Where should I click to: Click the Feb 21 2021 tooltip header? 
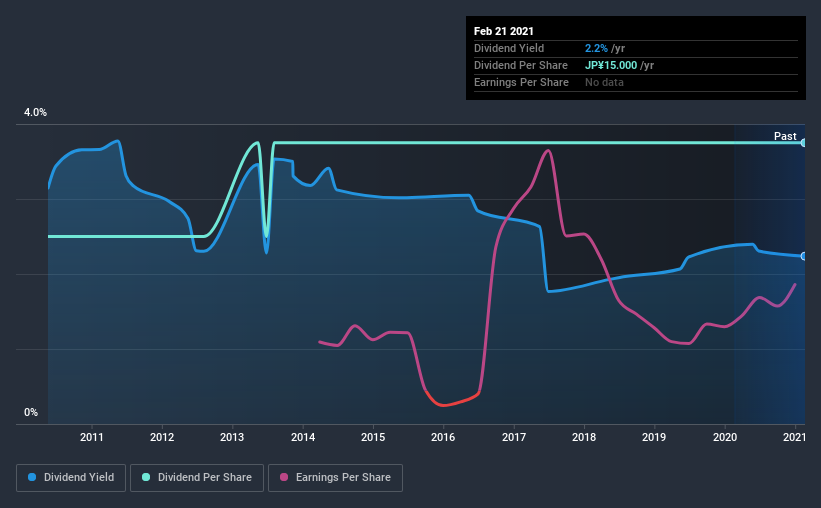503,31
